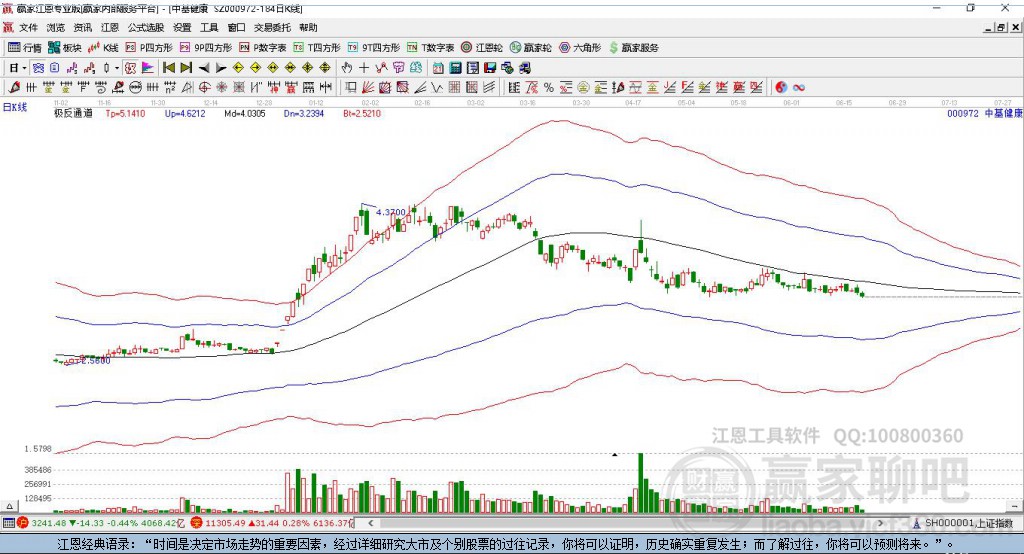Screen dimensions: 1024x554
Task: Click the 板块 toolbar button
Action: 65,48
